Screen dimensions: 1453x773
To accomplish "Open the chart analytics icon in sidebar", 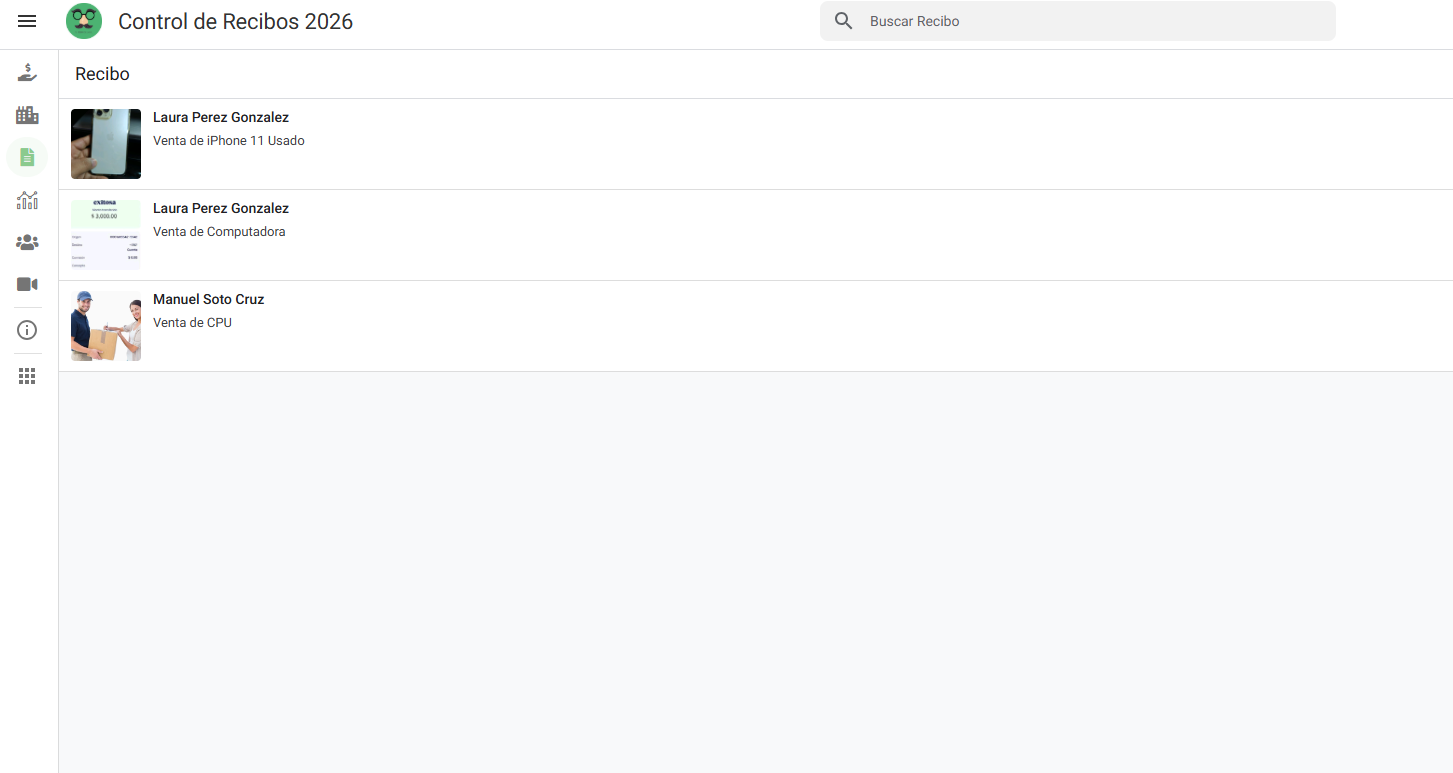I will coord(27,200).
